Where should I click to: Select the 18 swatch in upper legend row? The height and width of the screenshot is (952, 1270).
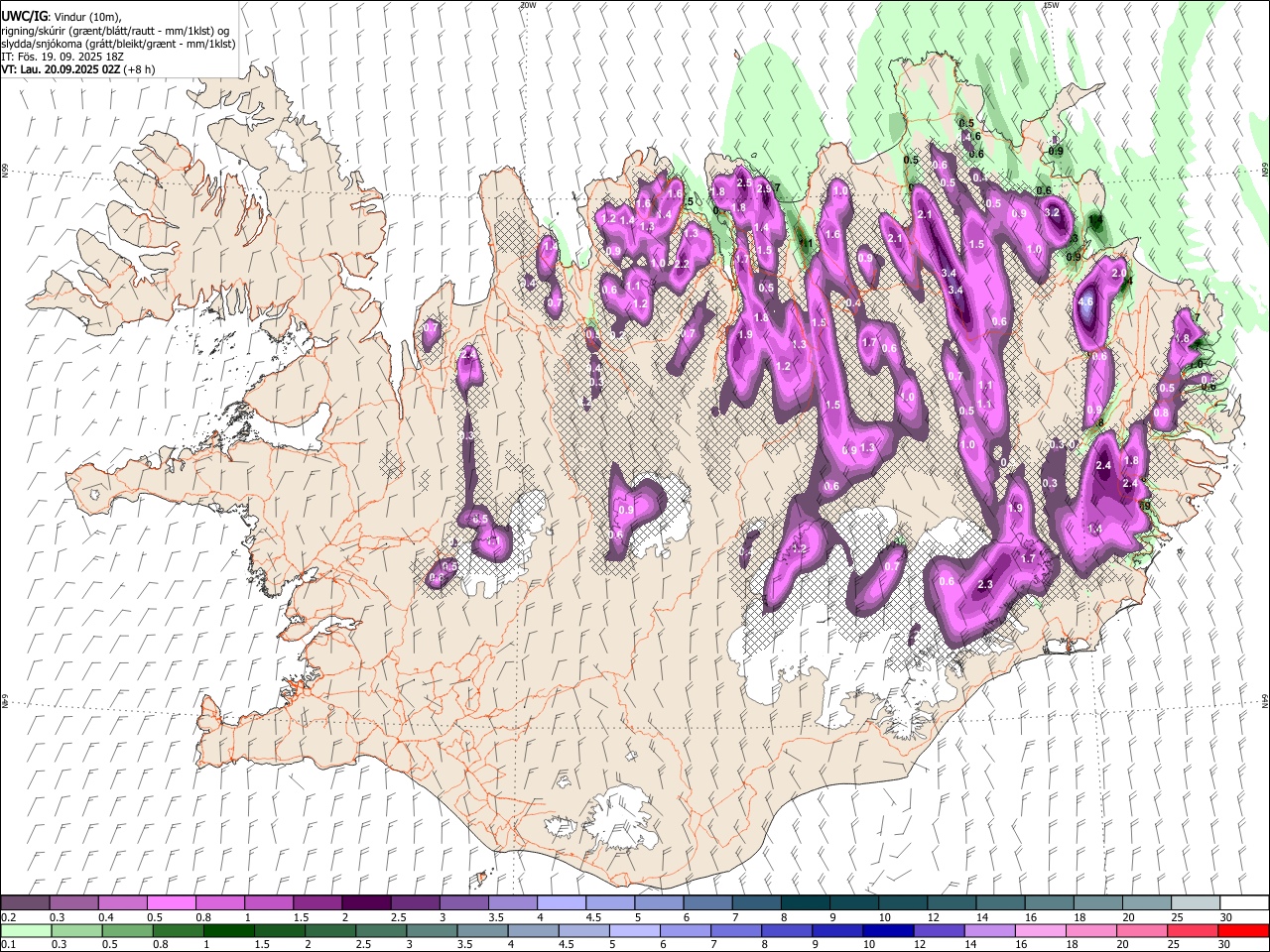1097,902
